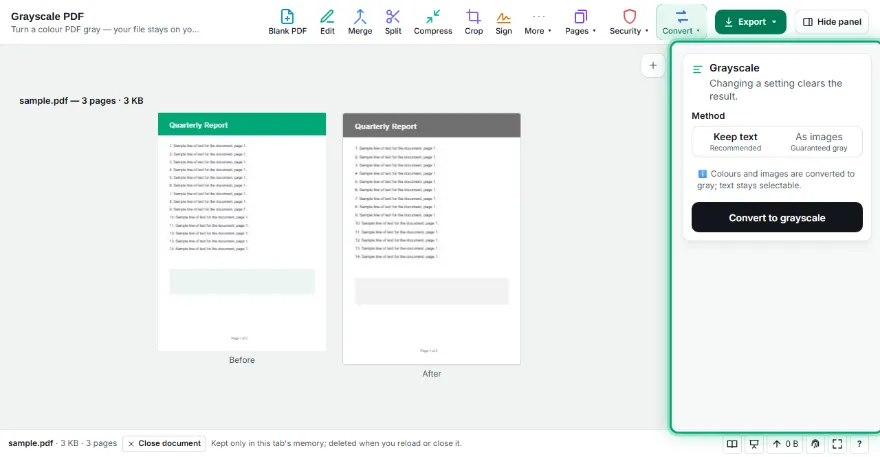Open the Export dropdown button

click(750, 22)
